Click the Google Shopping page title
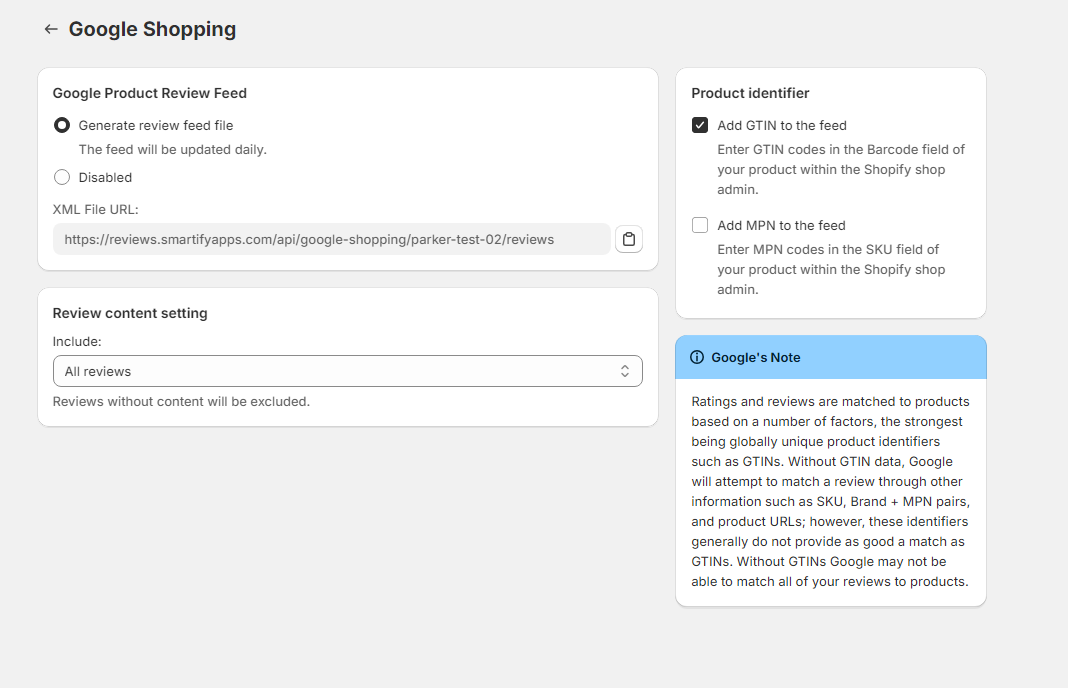The image size is (1068, 688). [153, 29]
